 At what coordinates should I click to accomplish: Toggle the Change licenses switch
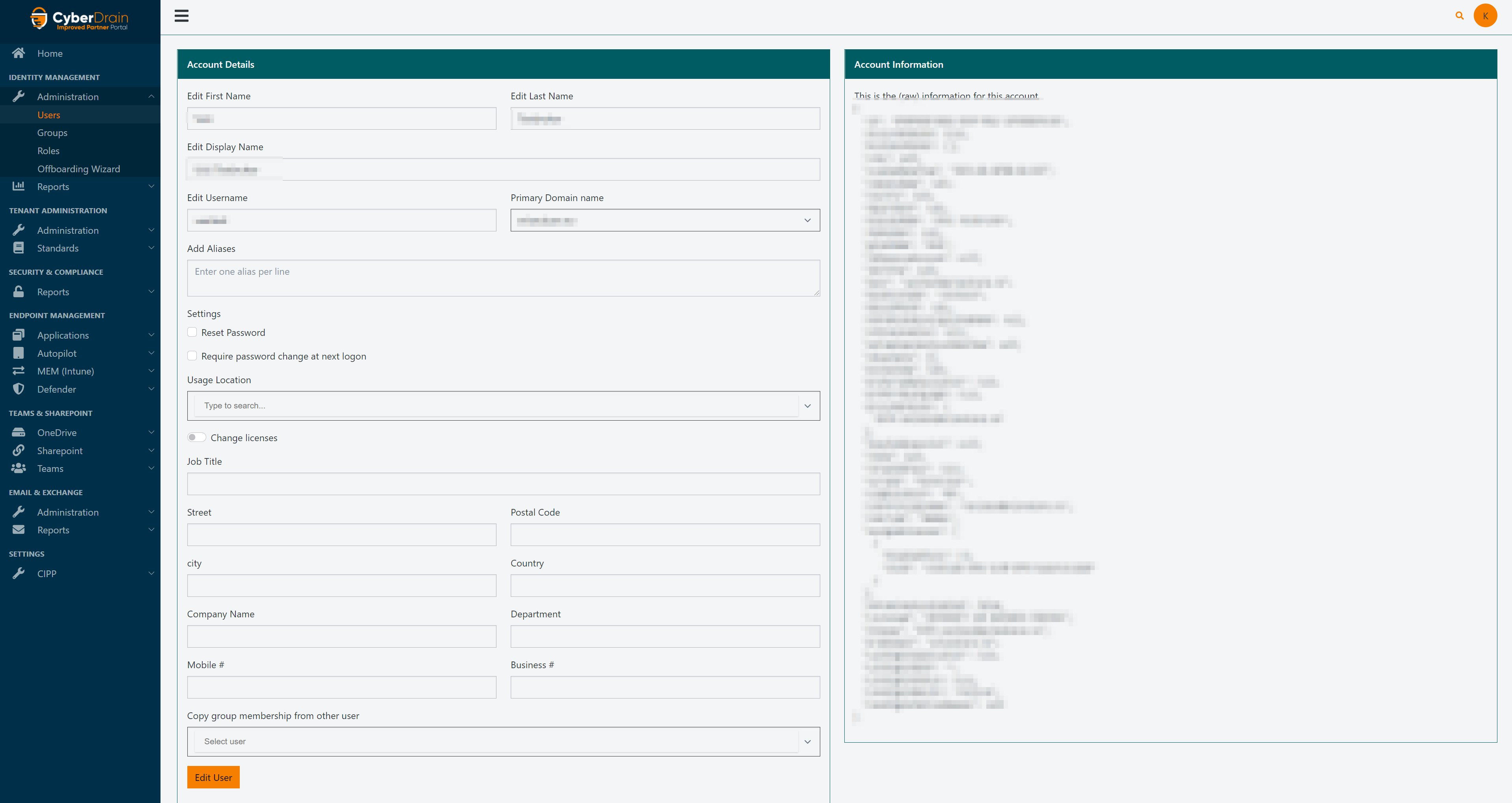[x=197, y=438]
